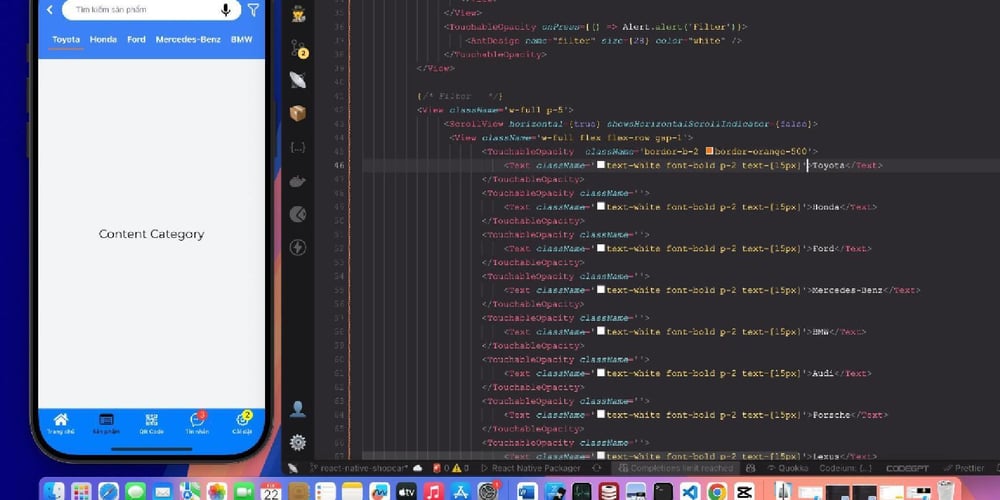This screenshot has height=500, width=1000.
Task: Open Apple TV from the Dock
Action: coord(406,492)
